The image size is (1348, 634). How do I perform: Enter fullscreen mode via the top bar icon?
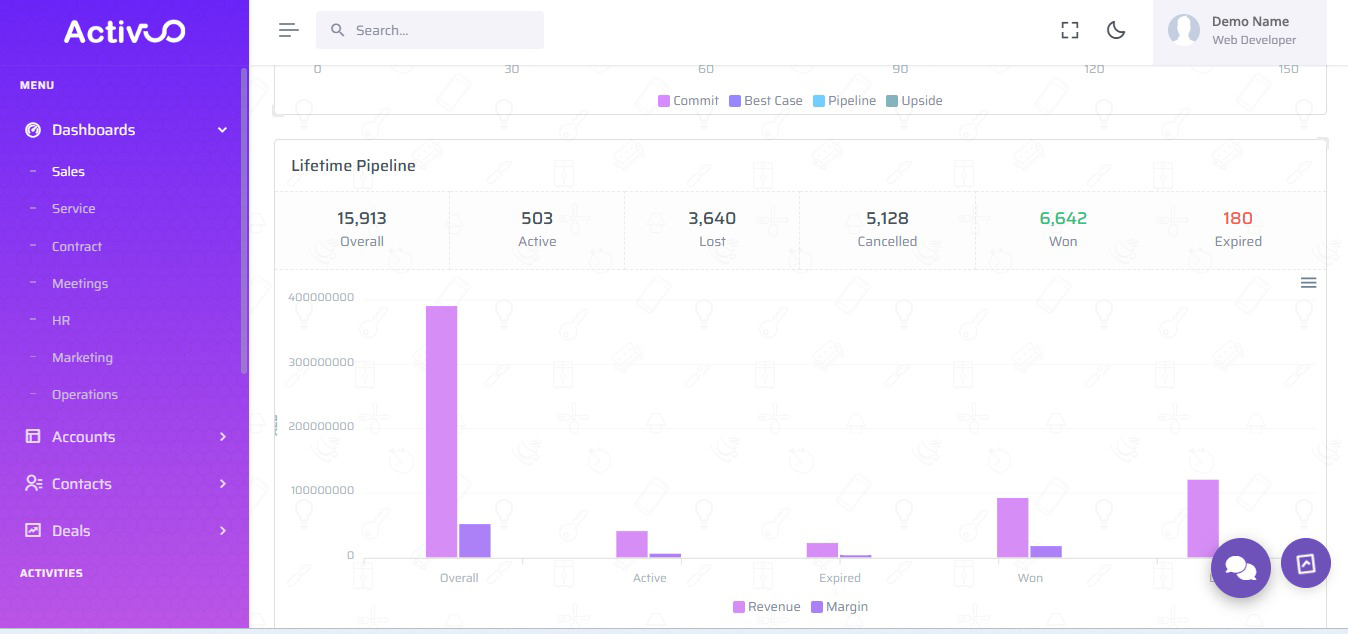point(1070,30)
